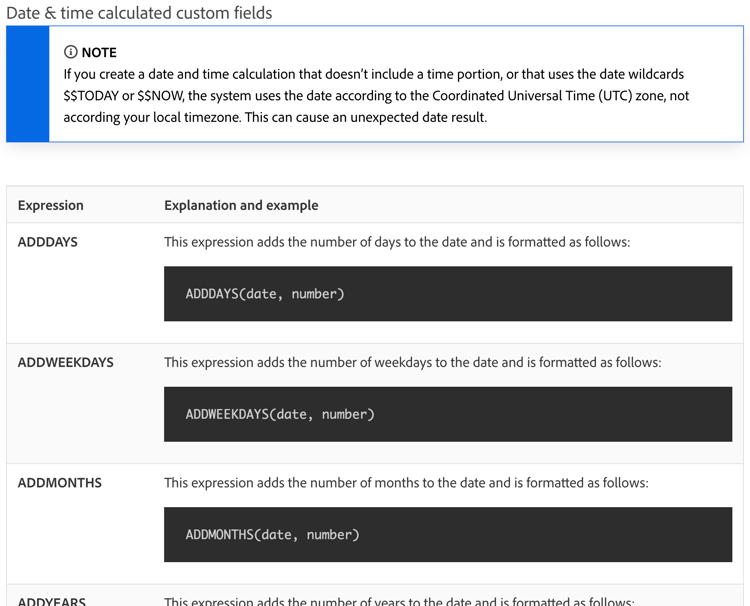Click the blue bar of the note box
This screenshot has height=606, width=750.
pyautogui.click(x=27, y=84)
